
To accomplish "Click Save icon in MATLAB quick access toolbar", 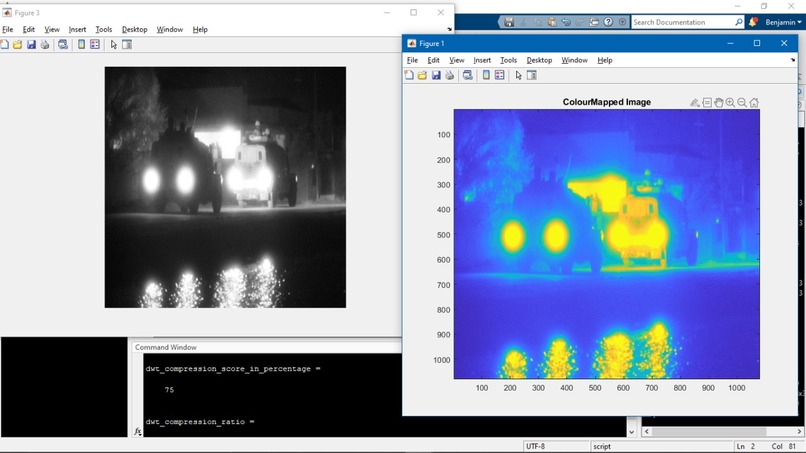I will (x=509, y=22).
